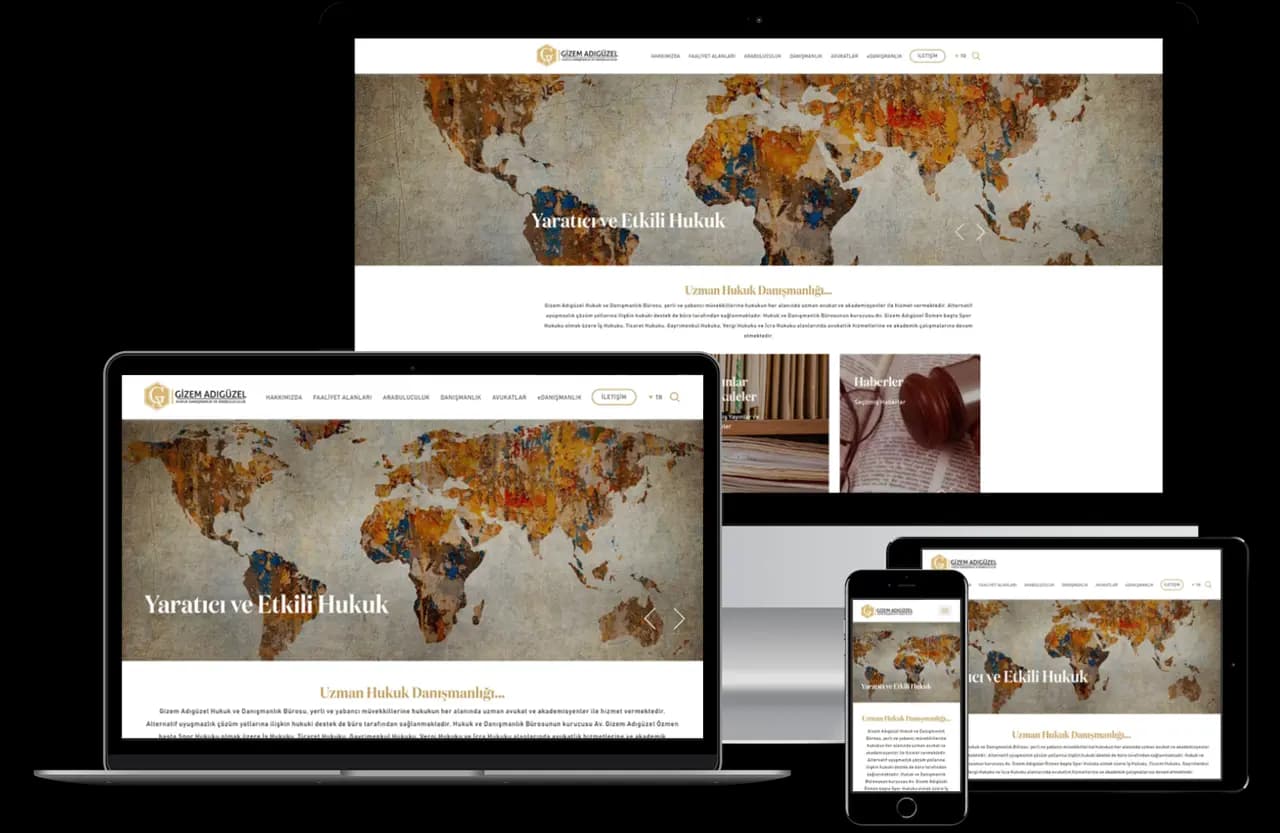Image resolution: width=1280 pixels, height=833 pixels.
Task: Tap eDANIŞMANLIK on the tablet navigation
Action: [x=1140, y=585]
